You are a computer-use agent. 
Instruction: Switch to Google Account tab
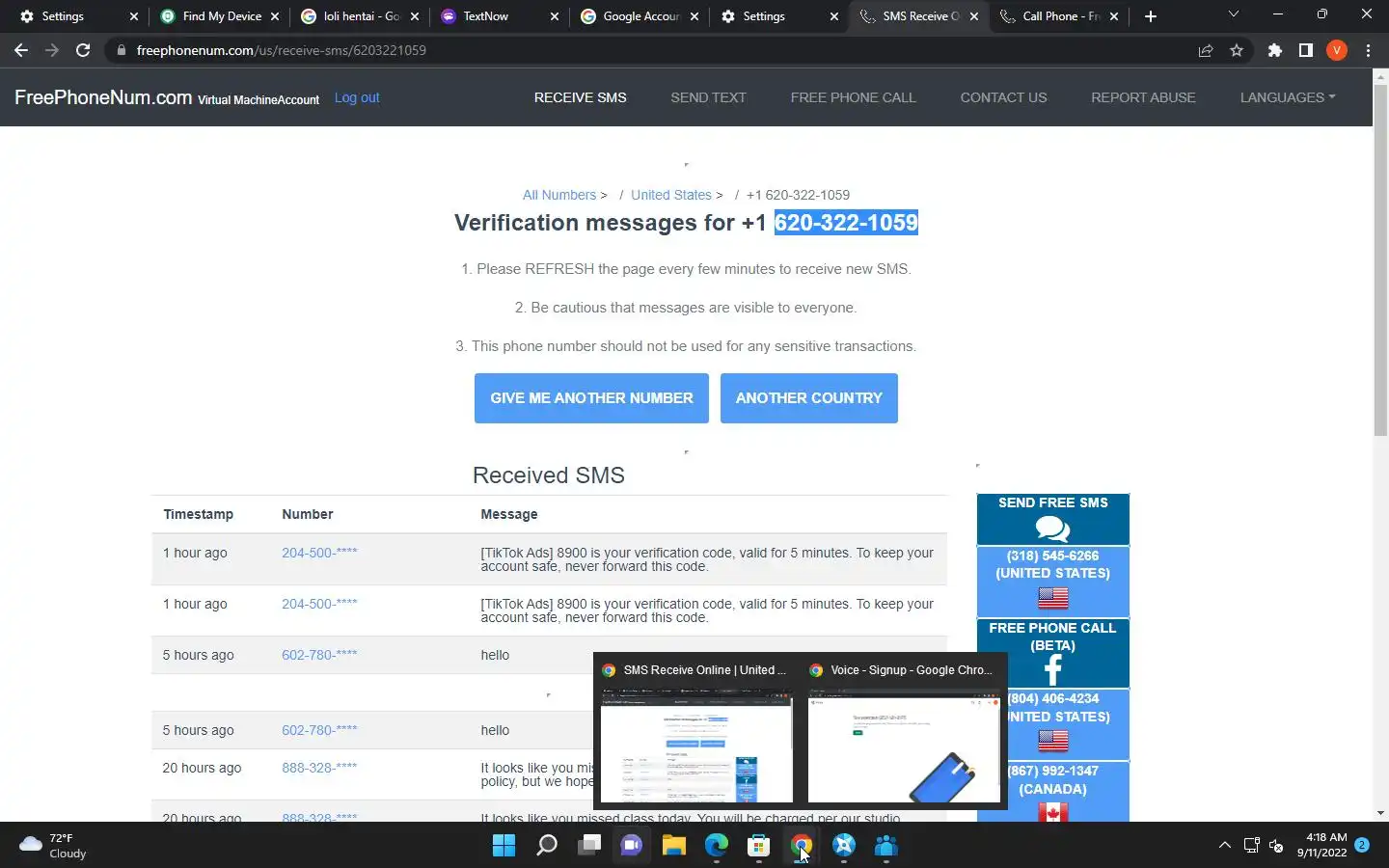coord(639,16)
